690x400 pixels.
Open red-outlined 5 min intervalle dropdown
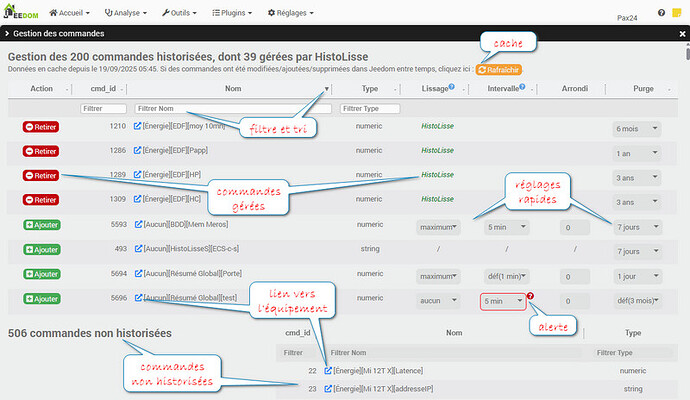pyautogui.click(x=503, y=301)
